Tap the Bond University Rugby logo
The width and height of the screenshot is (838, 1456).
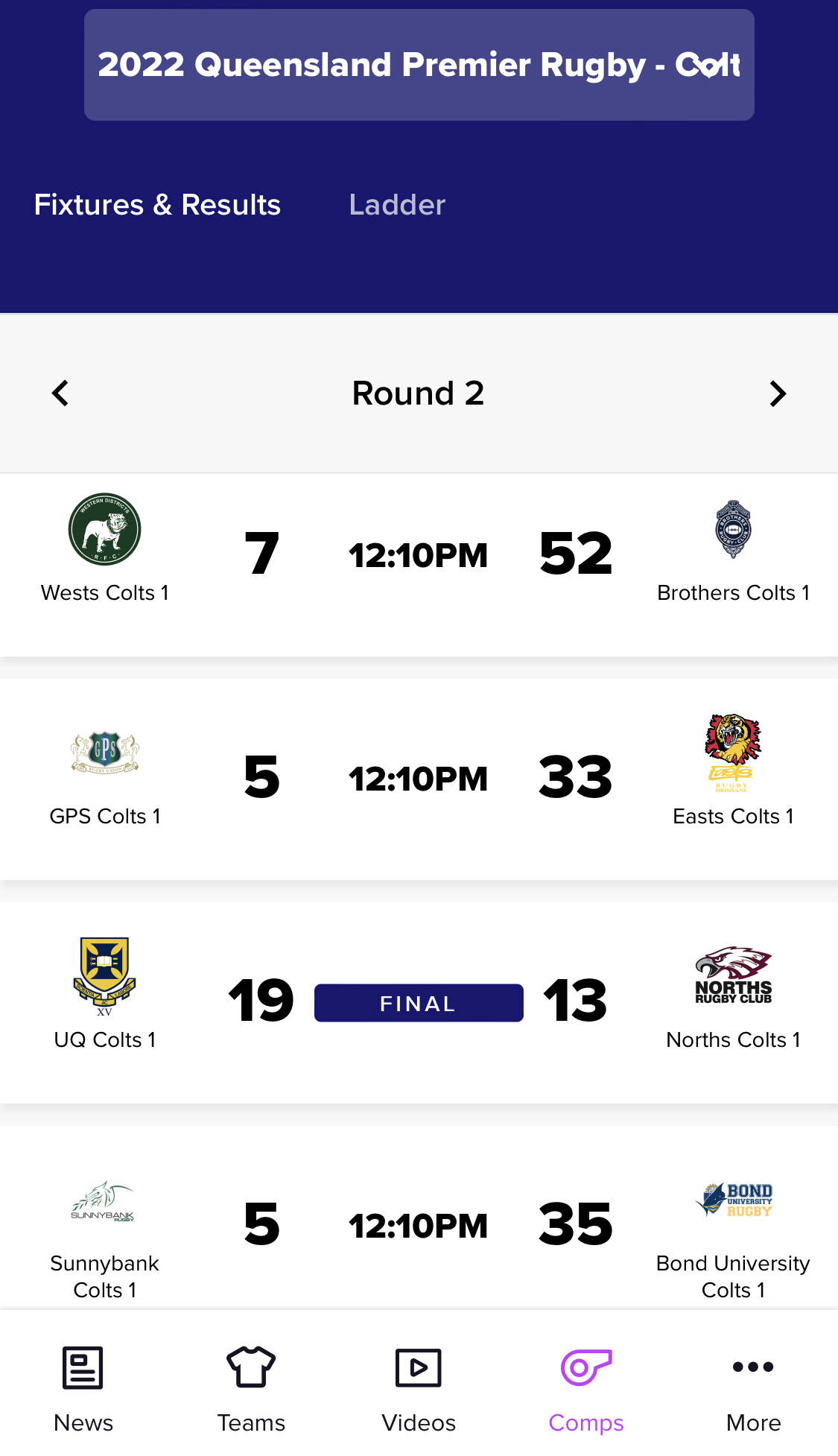(733, 1200)
